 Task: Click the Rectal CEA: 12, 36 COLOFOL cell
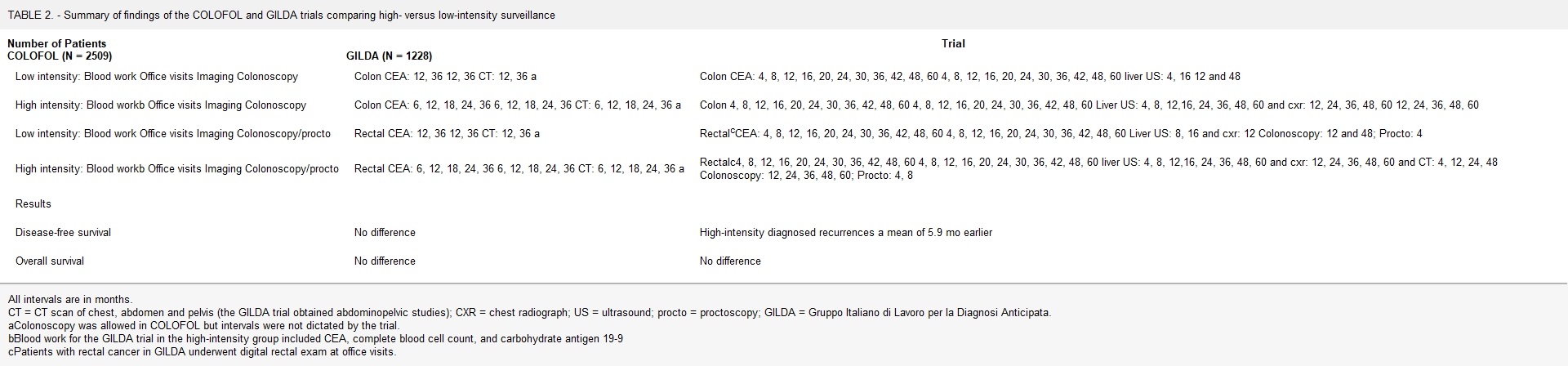pyautogui.click(x=447, y=134)
